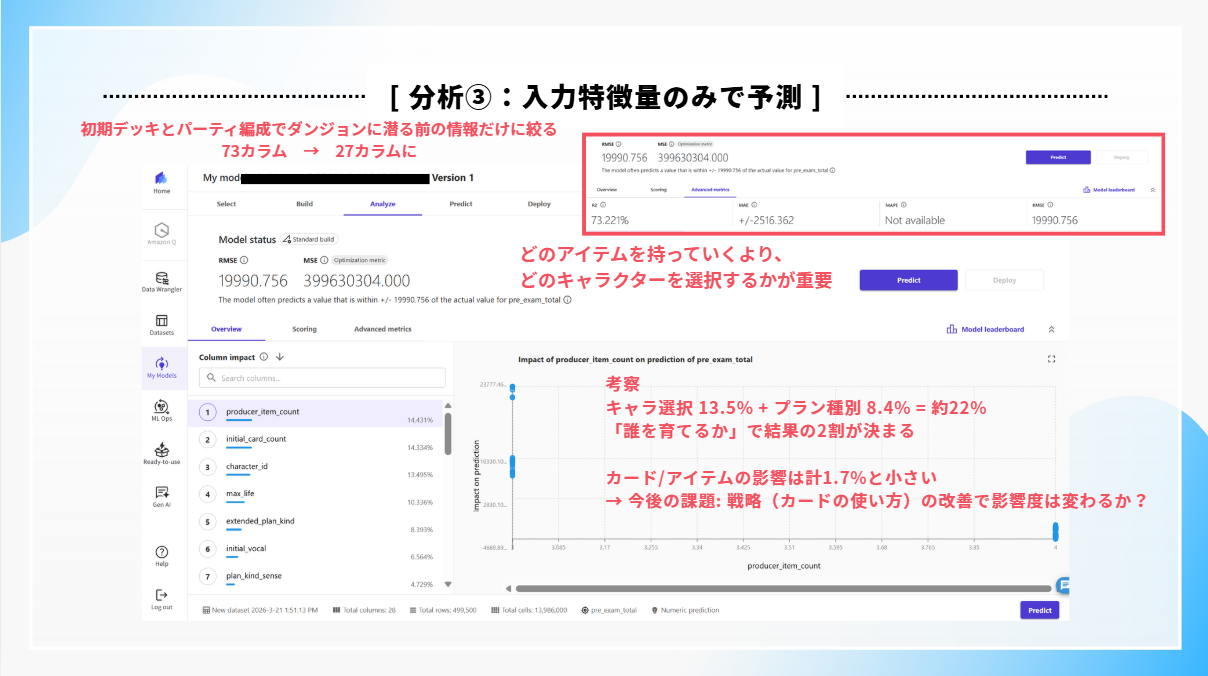
Task: Select the producer_item_count column row
Action: click(x=314, y=413)
